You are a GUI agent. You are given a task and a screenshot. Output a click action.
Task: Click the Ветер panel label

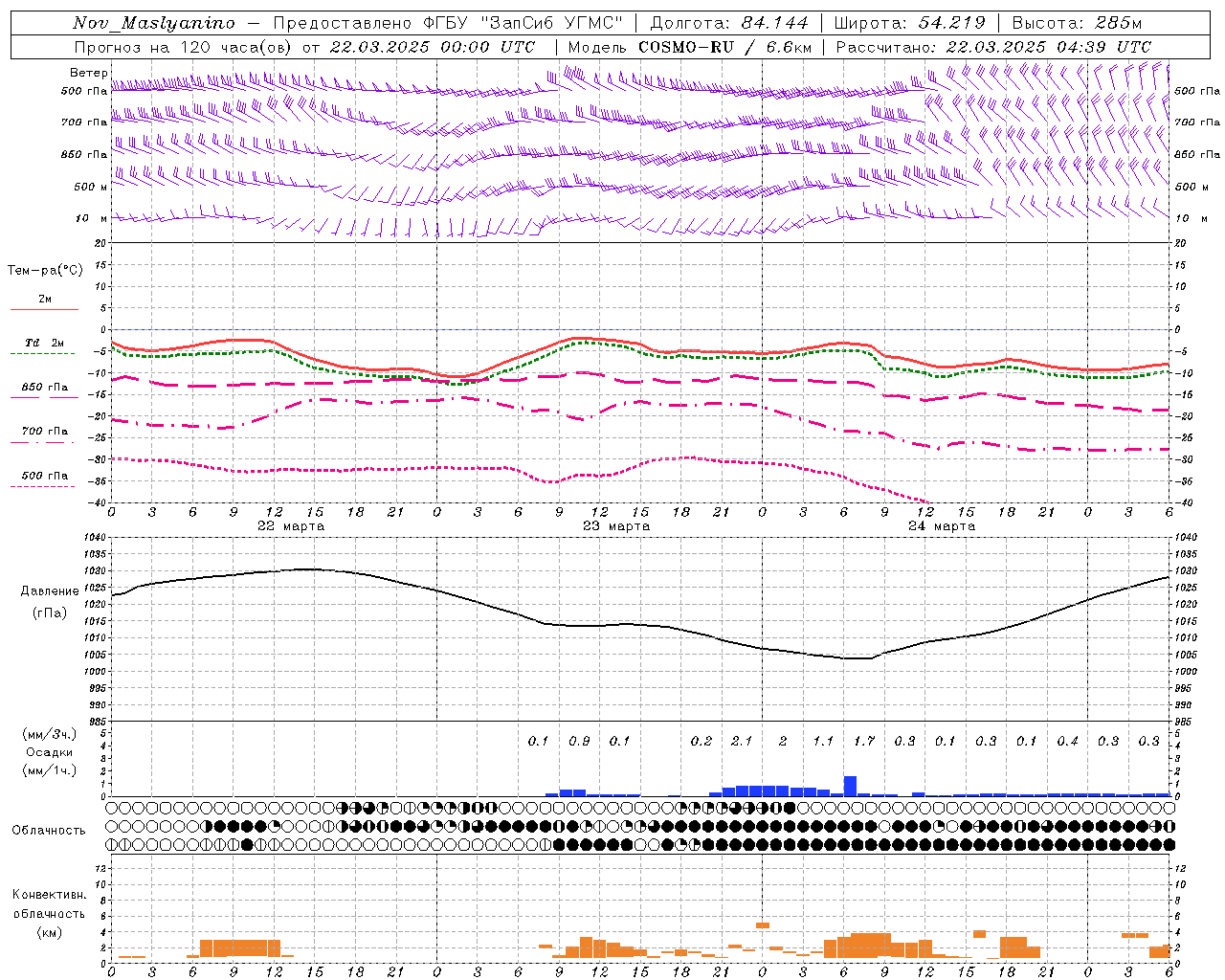(x=88, y=73)
